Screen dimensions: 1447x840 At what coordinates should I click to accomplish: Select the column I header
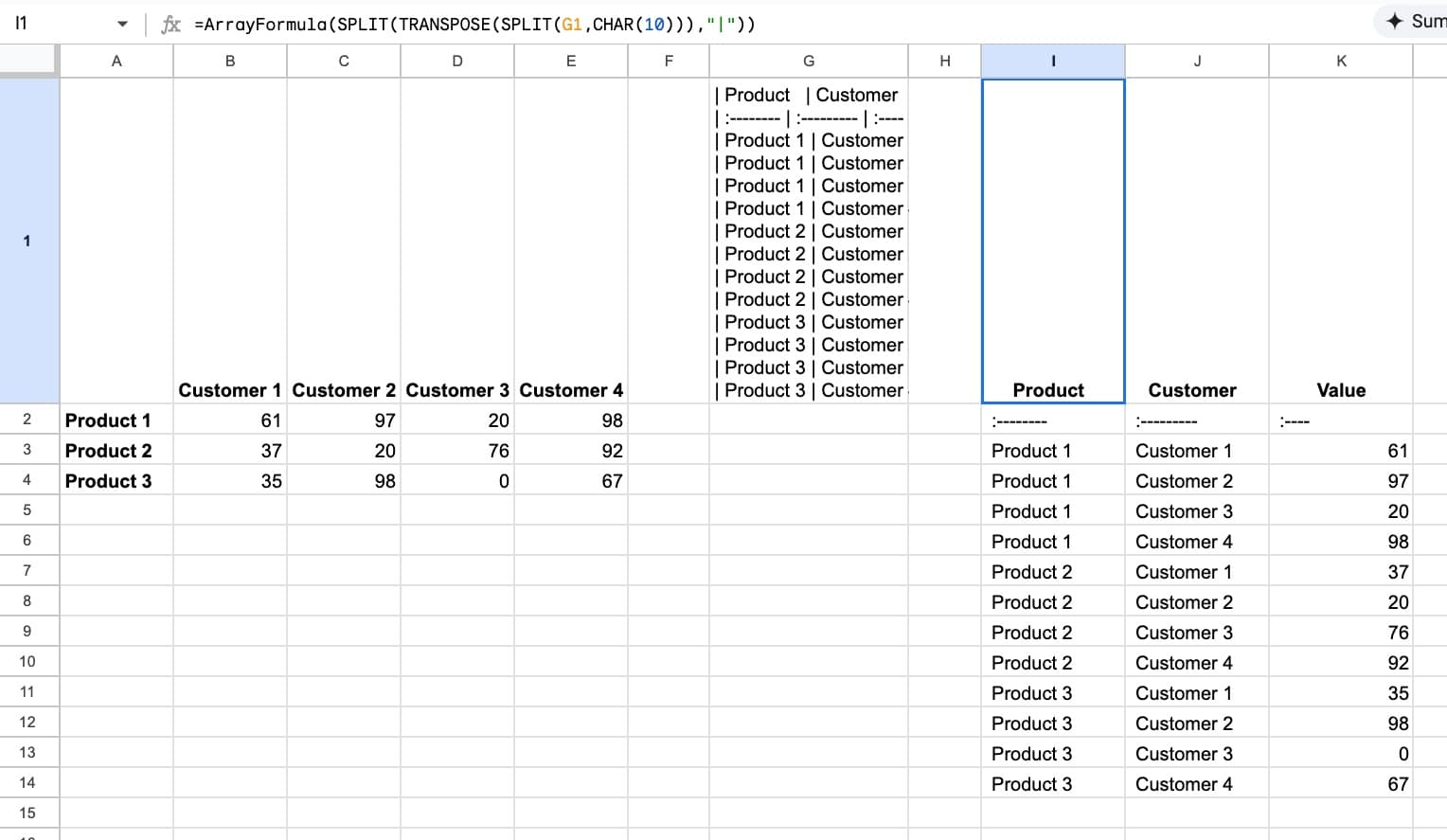1053,61
